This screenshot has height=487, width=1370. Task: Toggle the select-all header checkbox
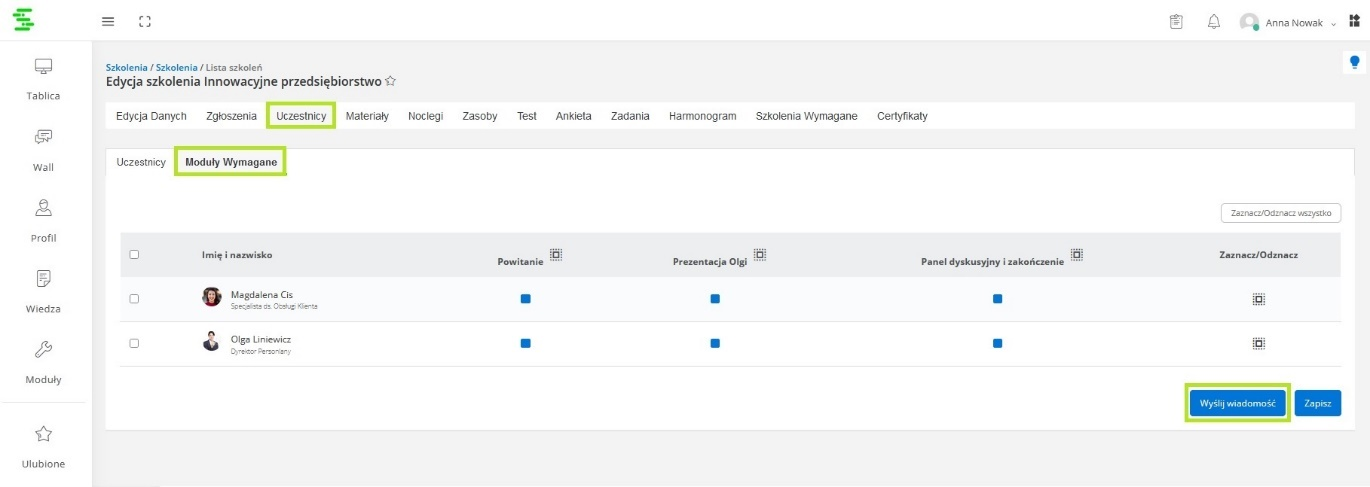click(134, 255)
